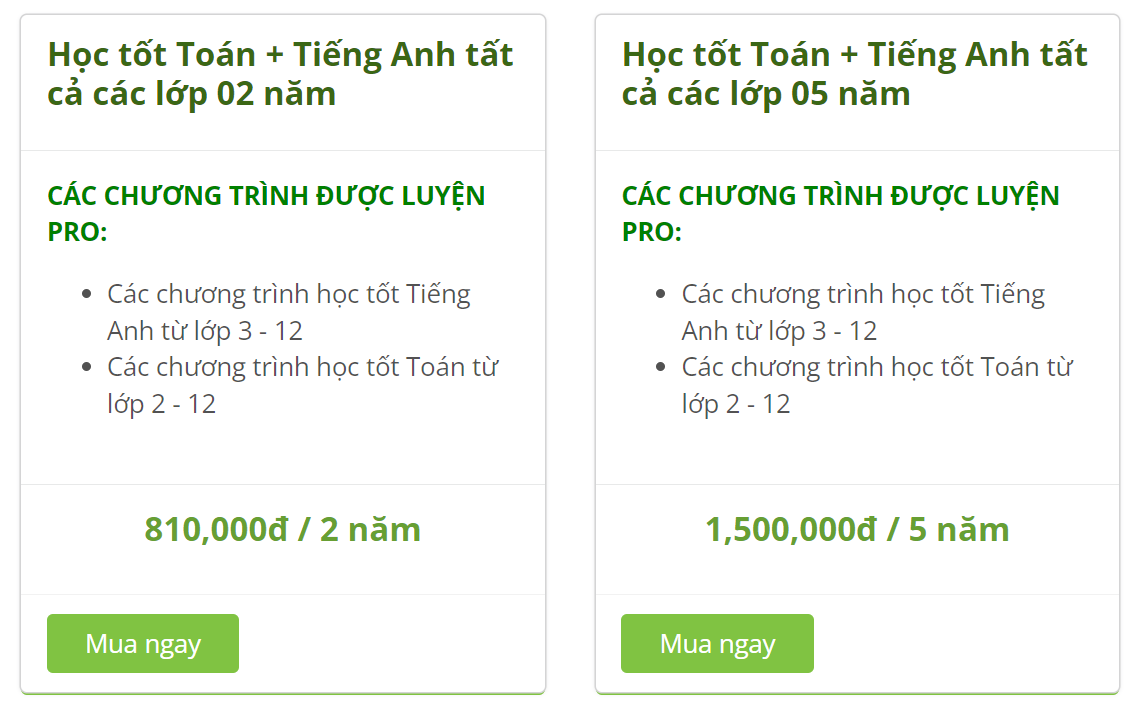
Task: Select the 'Học tốt Toán + Tiếng Anh 02 năm' title
Action: 281,74
